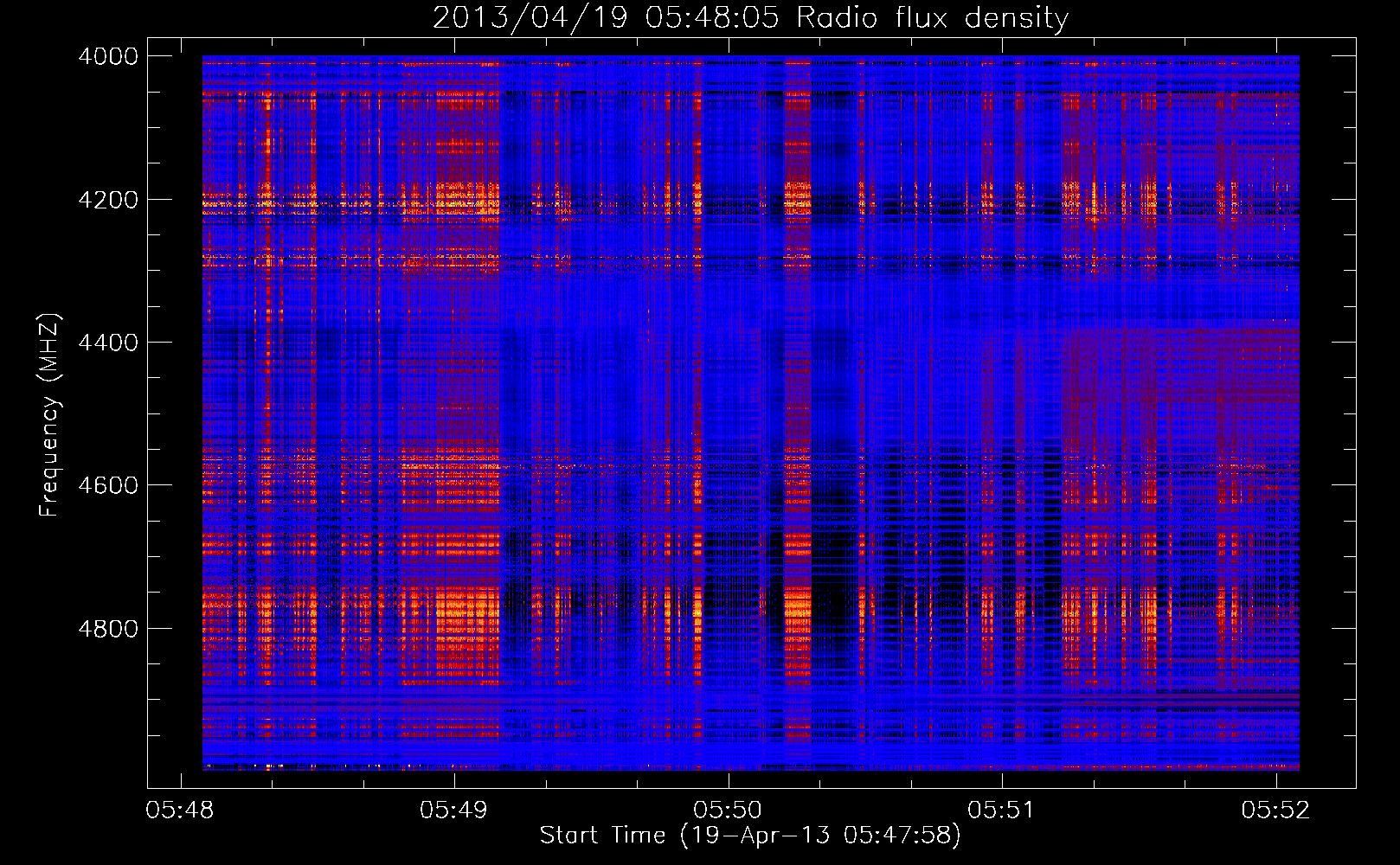Click the 05:49 time axis label

click(x=454, y=811)
